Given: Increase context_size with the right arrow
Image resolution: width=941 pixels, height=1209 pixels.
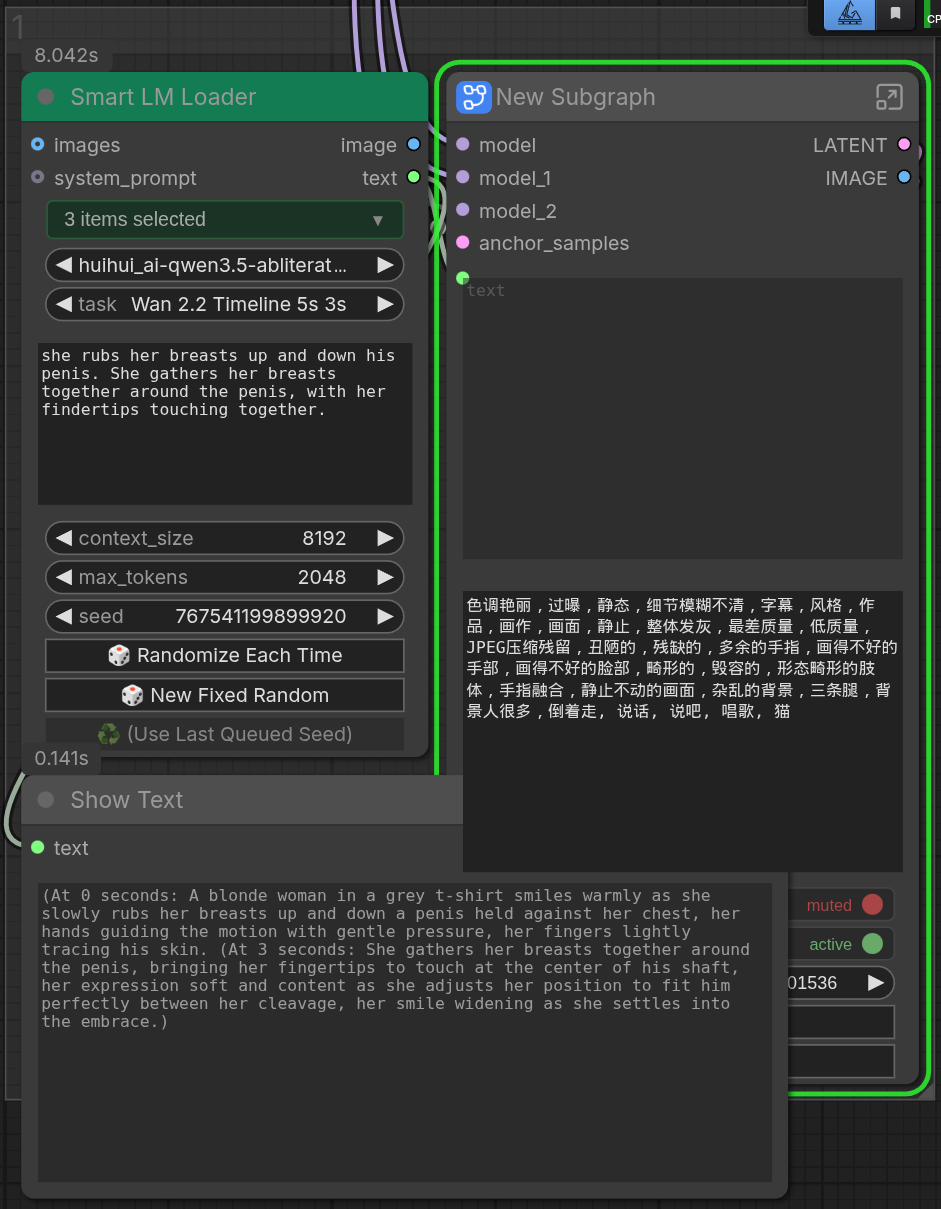Looking at the screenshot, I should pos(385,538).
